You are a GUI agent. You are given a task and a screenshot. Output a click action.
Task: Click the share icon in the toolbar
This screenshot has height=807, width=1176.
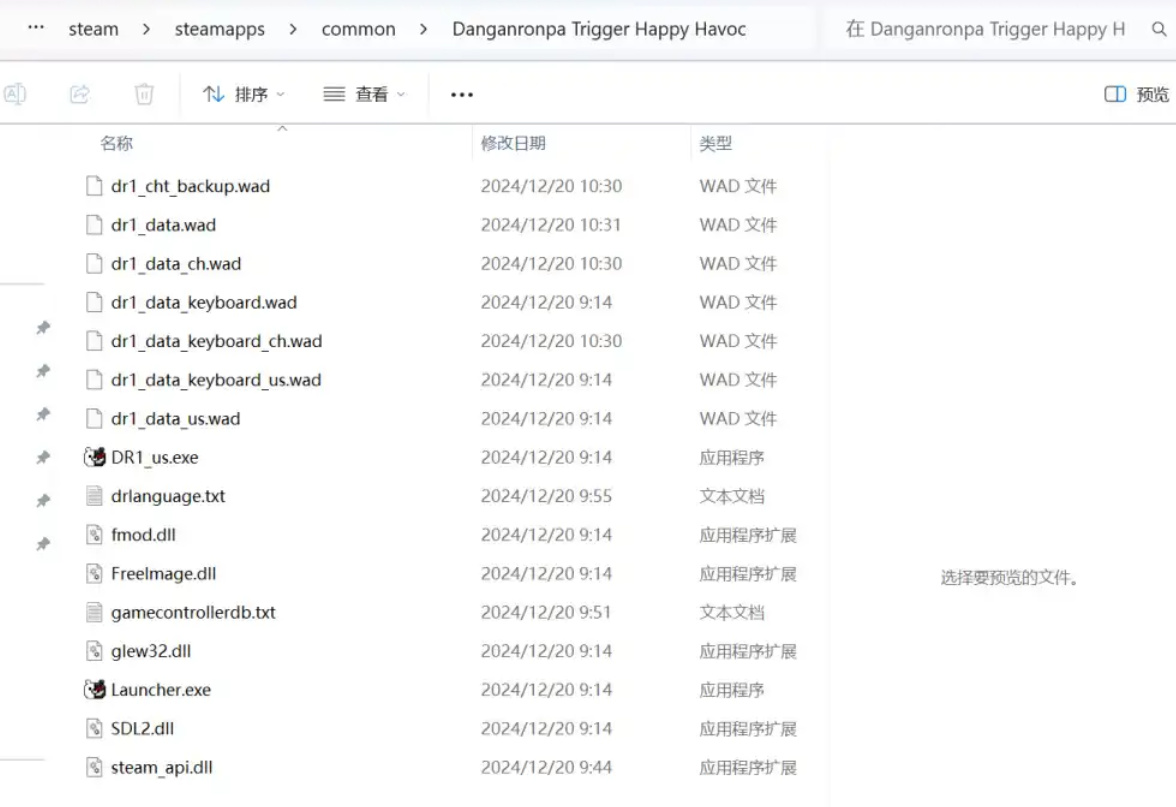[x=80, y=94]
